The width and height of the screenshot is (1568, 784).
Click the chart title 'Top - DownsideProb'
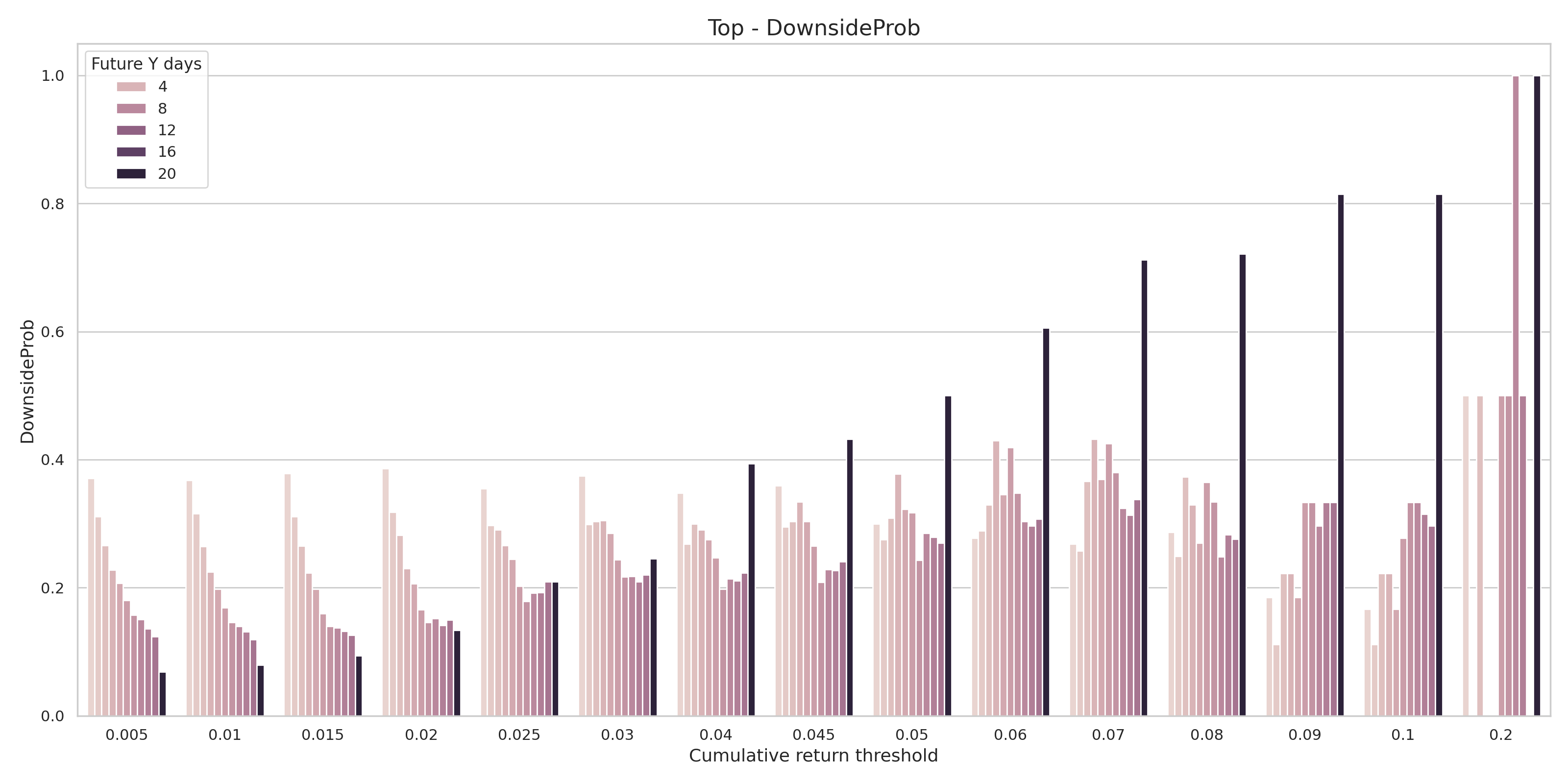[x=813, y=28]
